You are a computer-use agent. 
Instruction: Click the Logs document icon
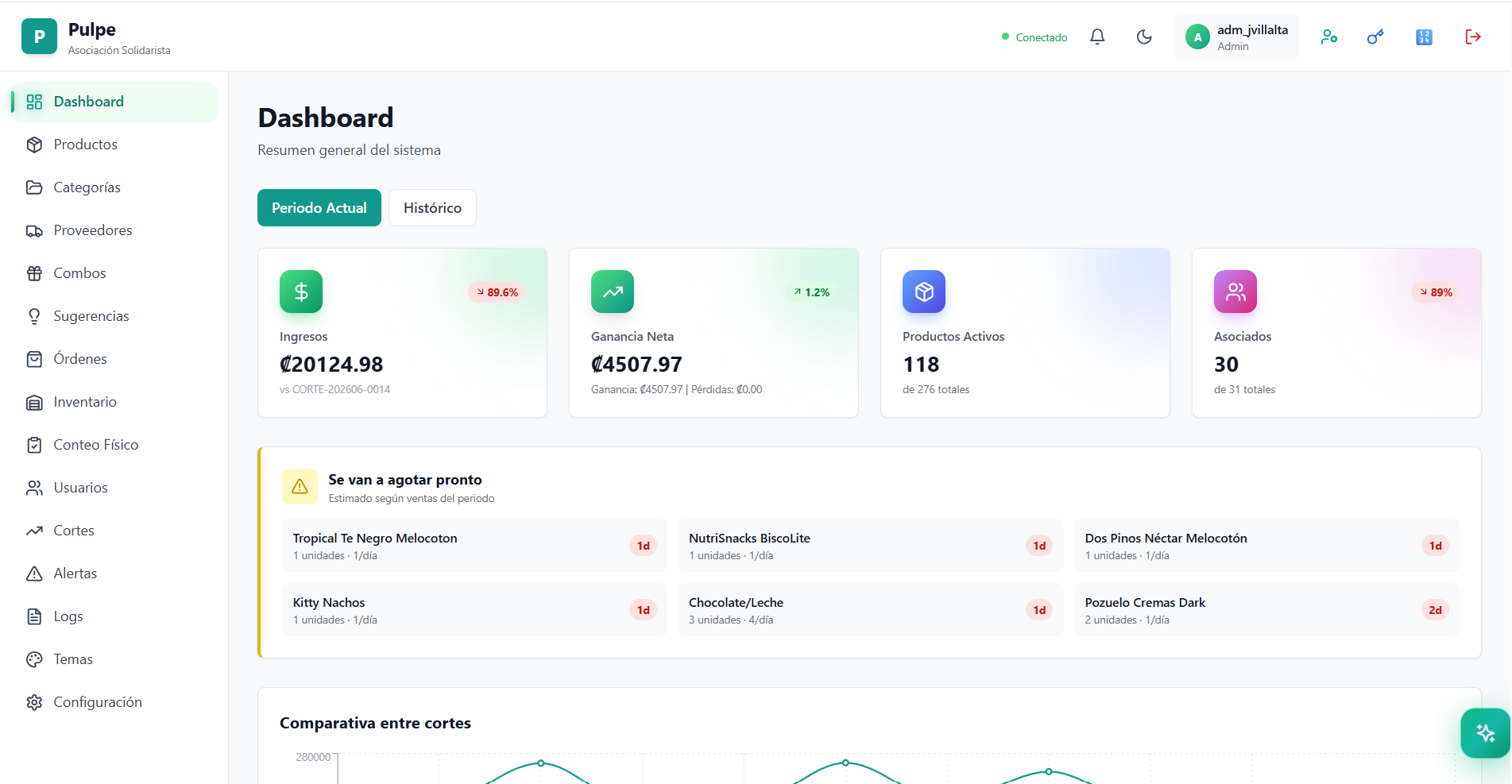click(x=34, y=616)
